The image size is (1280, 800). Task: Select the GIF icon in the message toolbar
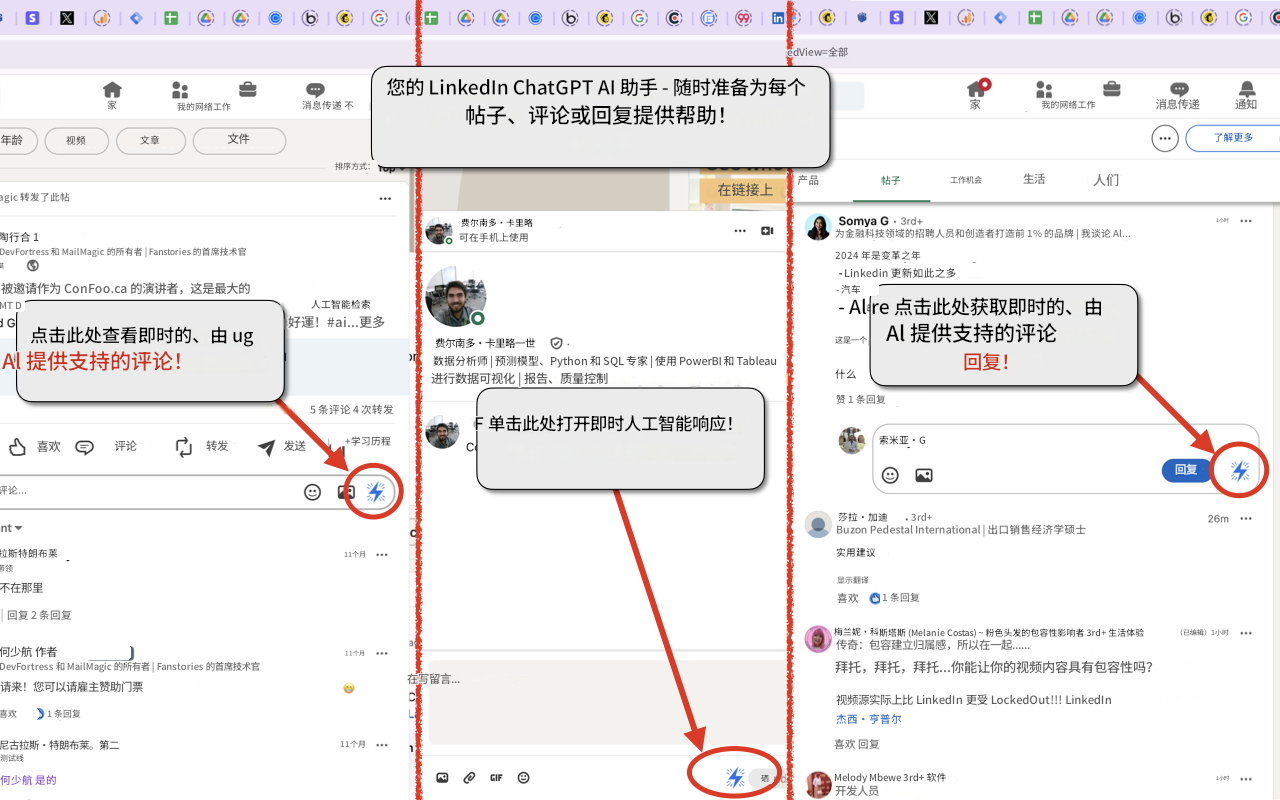496,777
